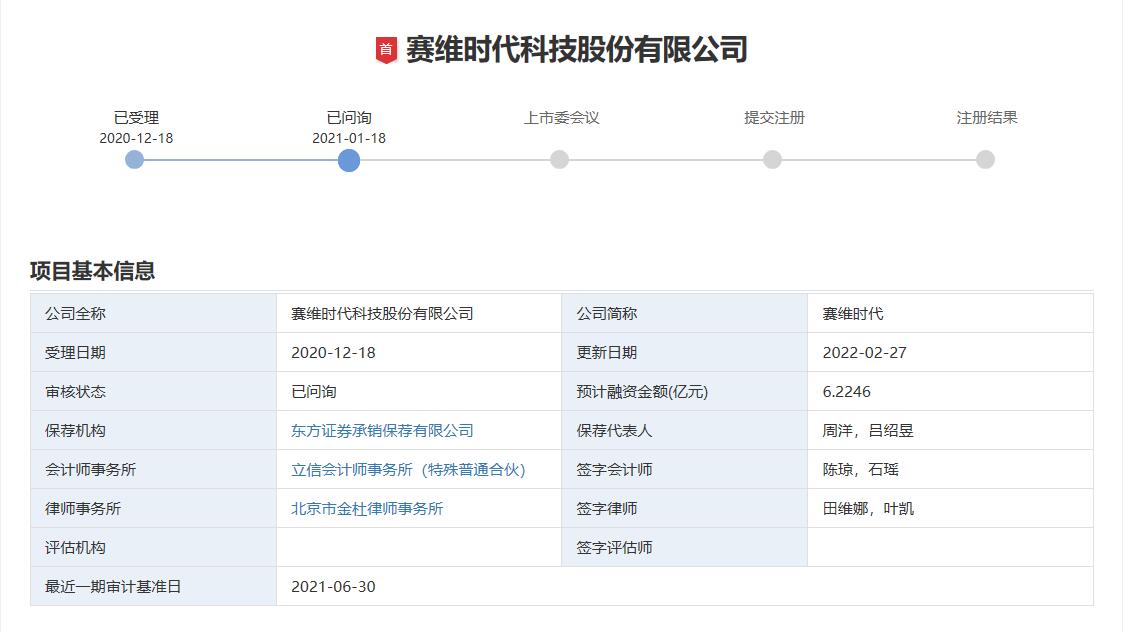Click the 2022-02-27 update date value

pyautogui.click(x=864, y=353)
